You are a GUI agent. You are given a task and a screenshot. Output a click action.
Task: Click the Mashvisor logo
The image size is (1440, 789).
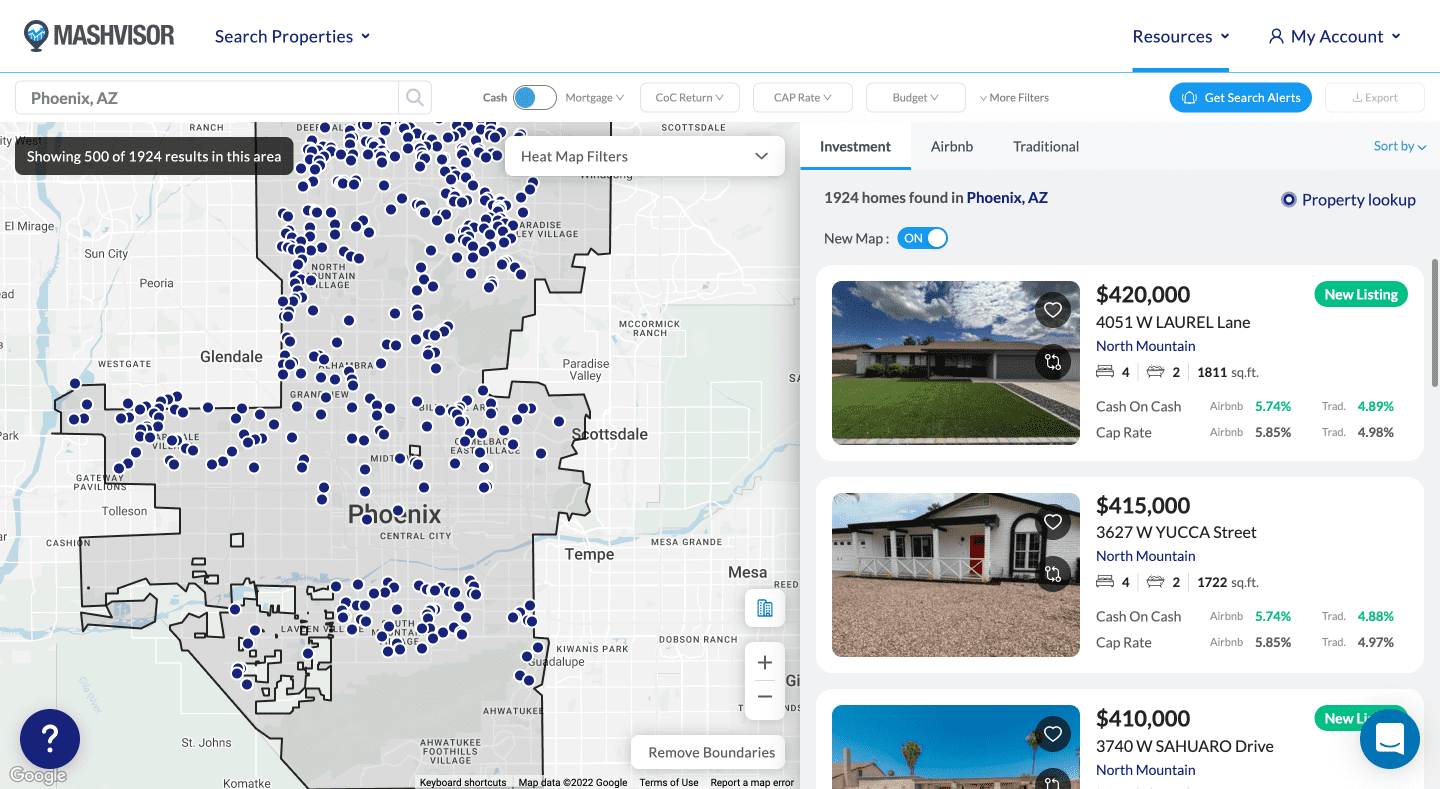pos(97,35)
